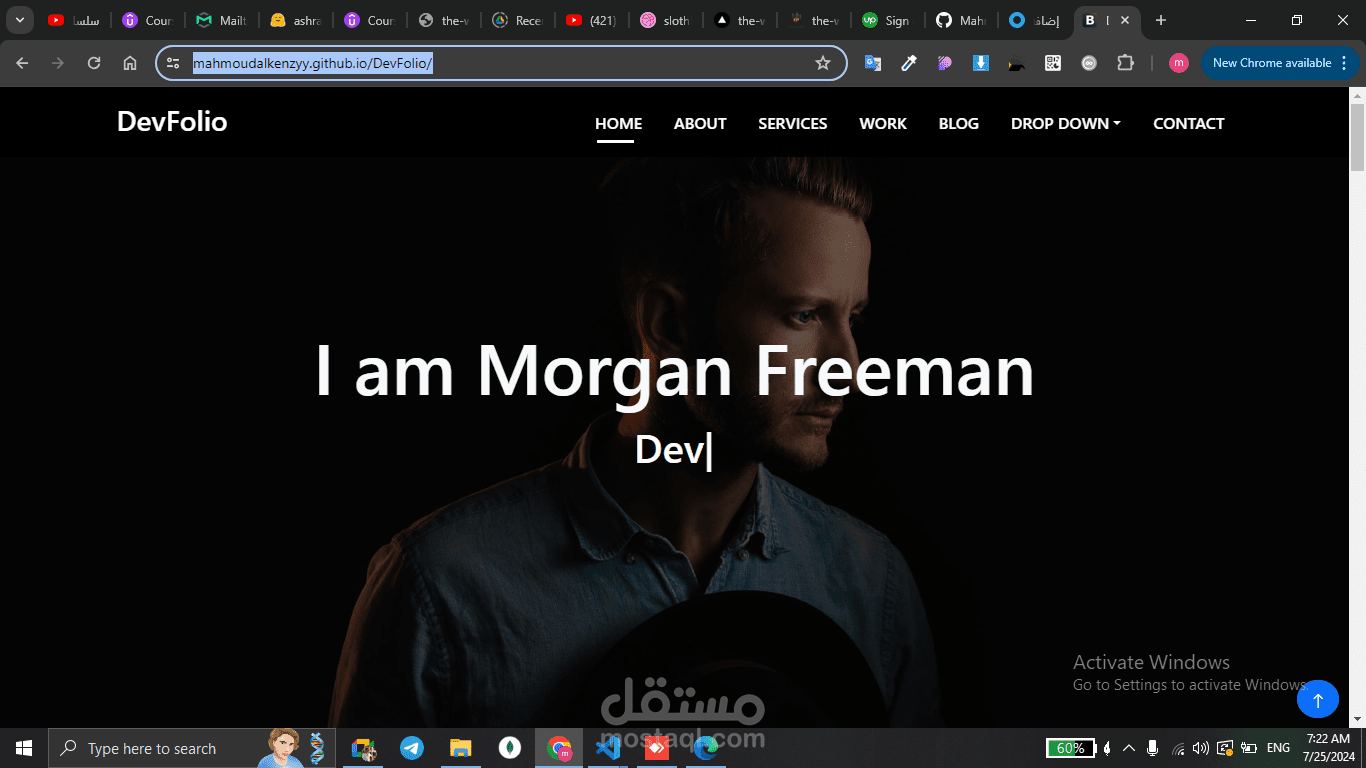
Task: Switch to the Arabic-titled YouTube tab
Action: (75, 20)
